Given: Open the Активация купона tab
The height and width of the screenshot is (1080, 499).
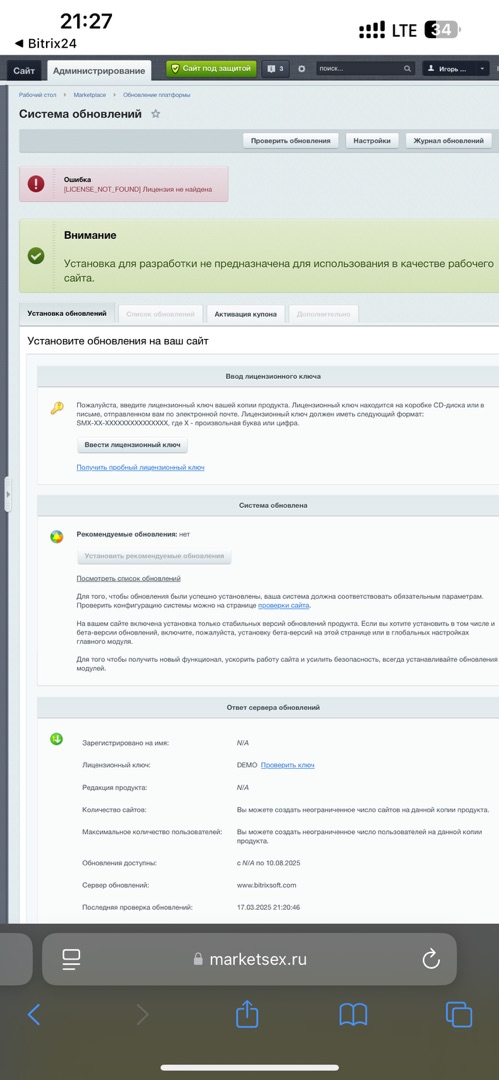Looking at the screenshot, I should click(245, 314).
